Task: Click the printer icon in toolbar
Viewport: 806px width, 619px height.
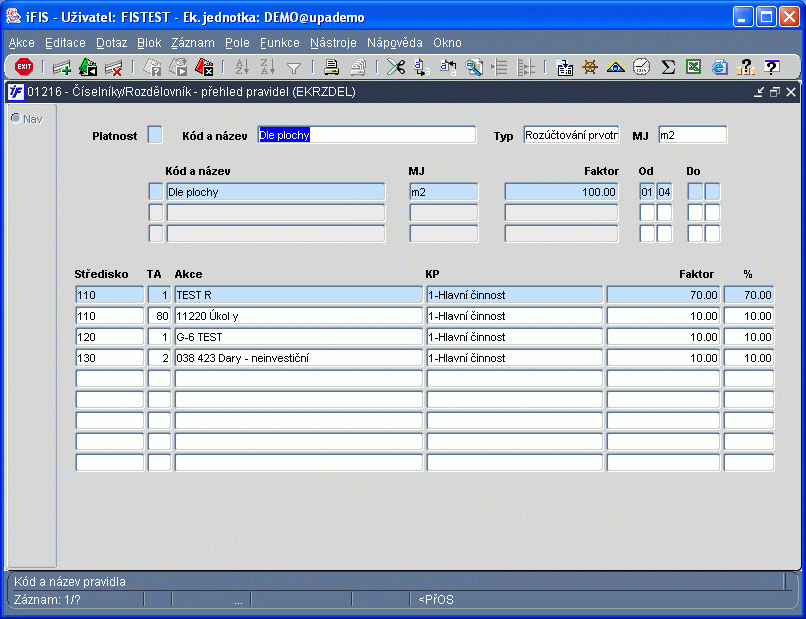Action: pyautogui.click(x=331, y=67)
